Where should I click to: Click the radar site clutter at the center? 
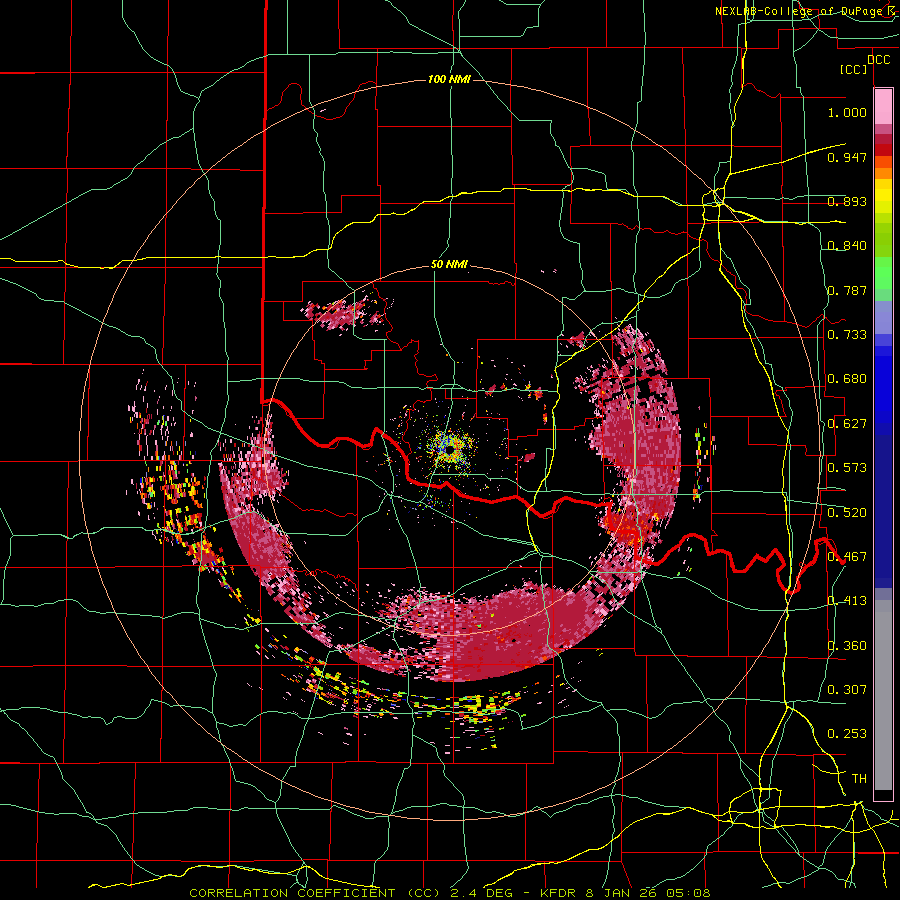[x=449, y=447]
